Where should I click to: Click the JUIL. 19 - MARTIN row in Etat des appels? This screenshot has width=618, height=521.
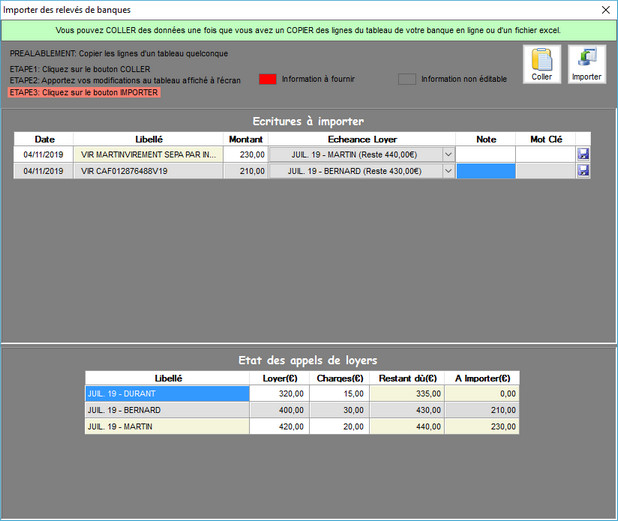point(167,427)
